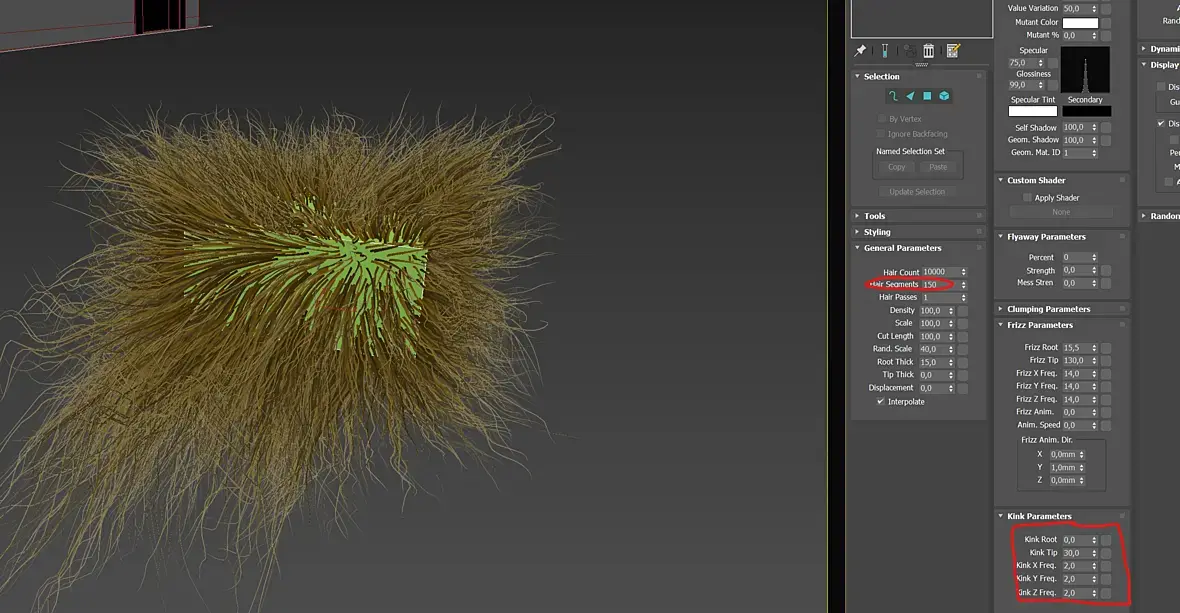This screenshot has width=1180, height=613.
Task: Click the map button beside Kink Tip
Action: point(1106,553)
